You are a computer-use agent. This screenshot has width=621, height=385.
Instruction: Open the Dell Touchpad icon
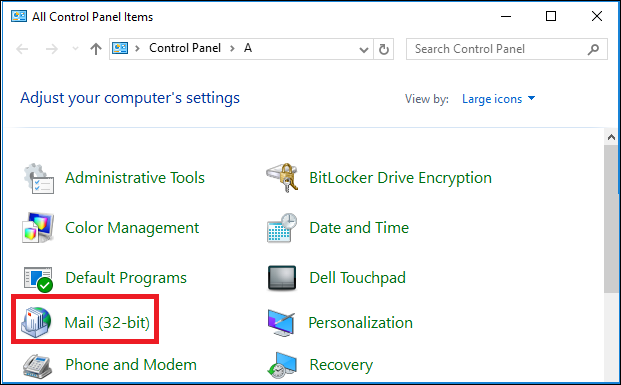pyautogui.click(x=282, y=278)
